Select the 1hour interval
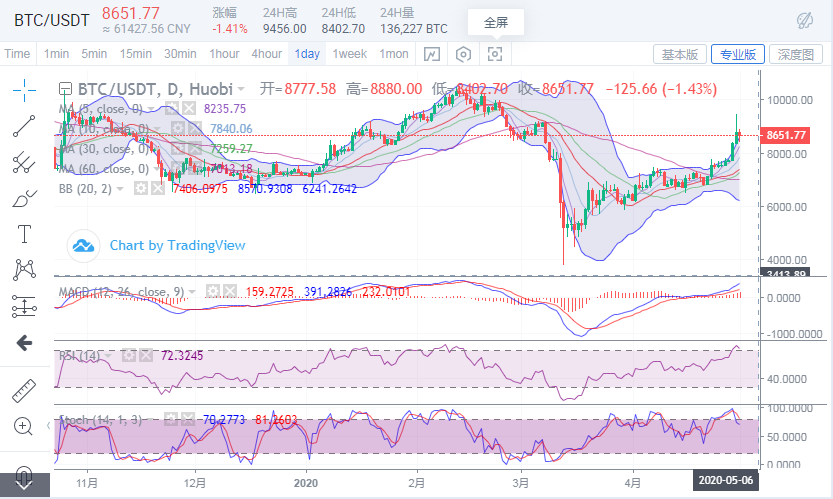The image size is (833, 499). [224, 54]
